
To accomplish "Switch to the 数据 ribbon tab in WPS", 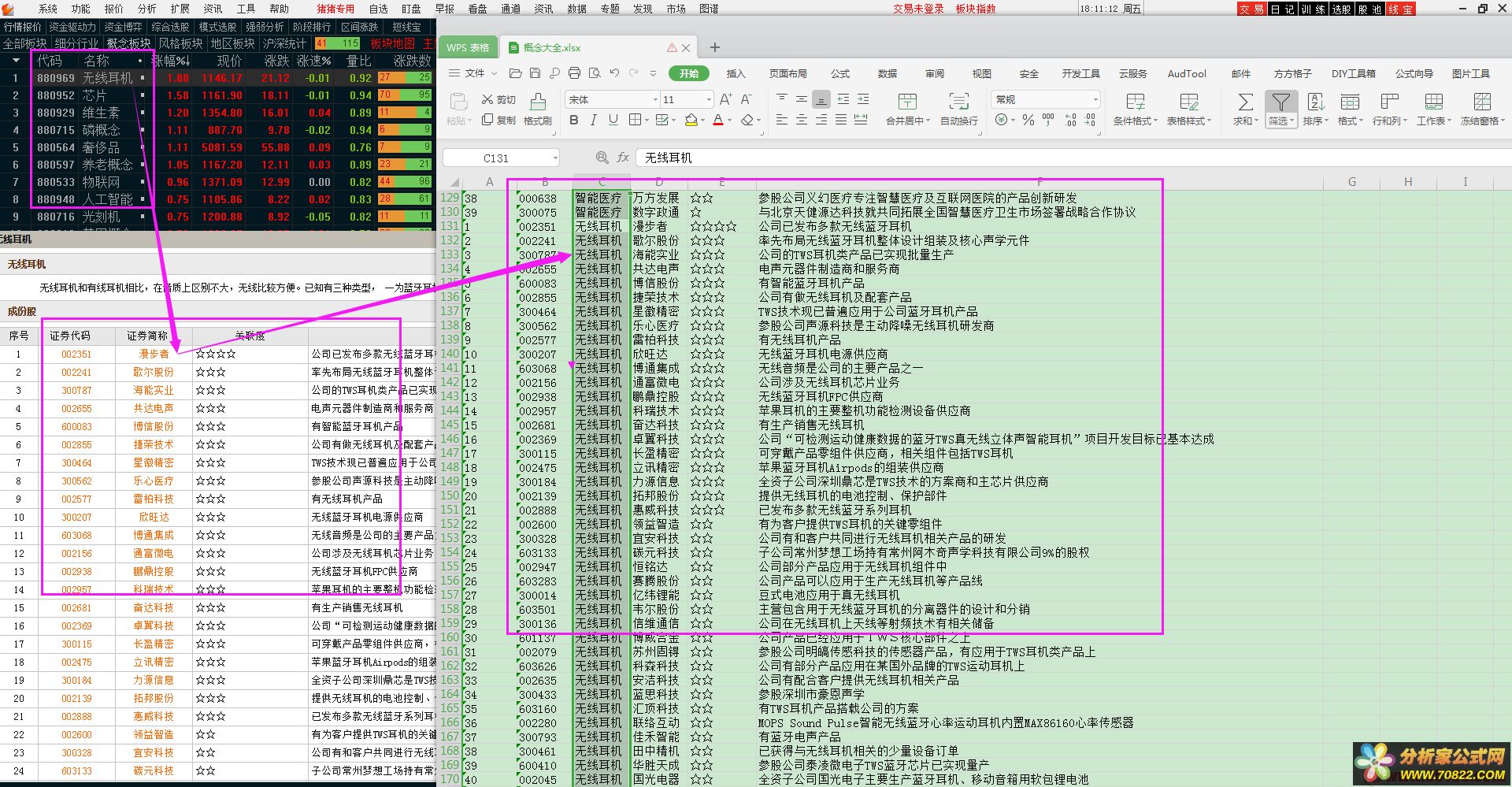I will (888, 73).
